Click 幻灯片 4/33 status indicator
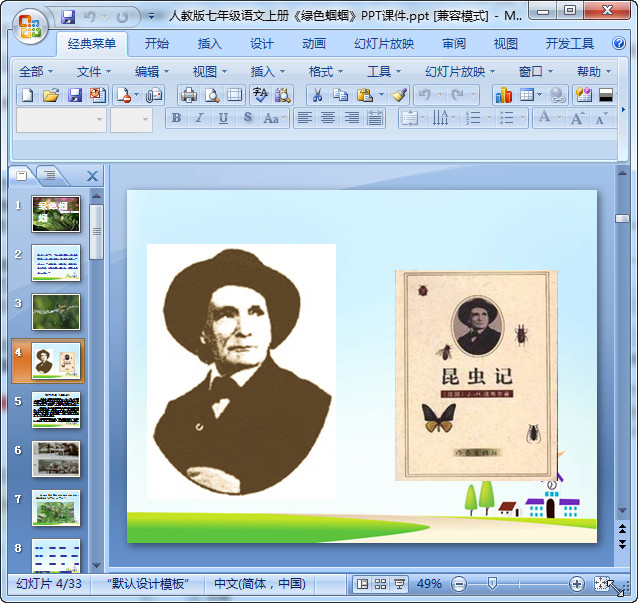638x603 pixels. 49,584
